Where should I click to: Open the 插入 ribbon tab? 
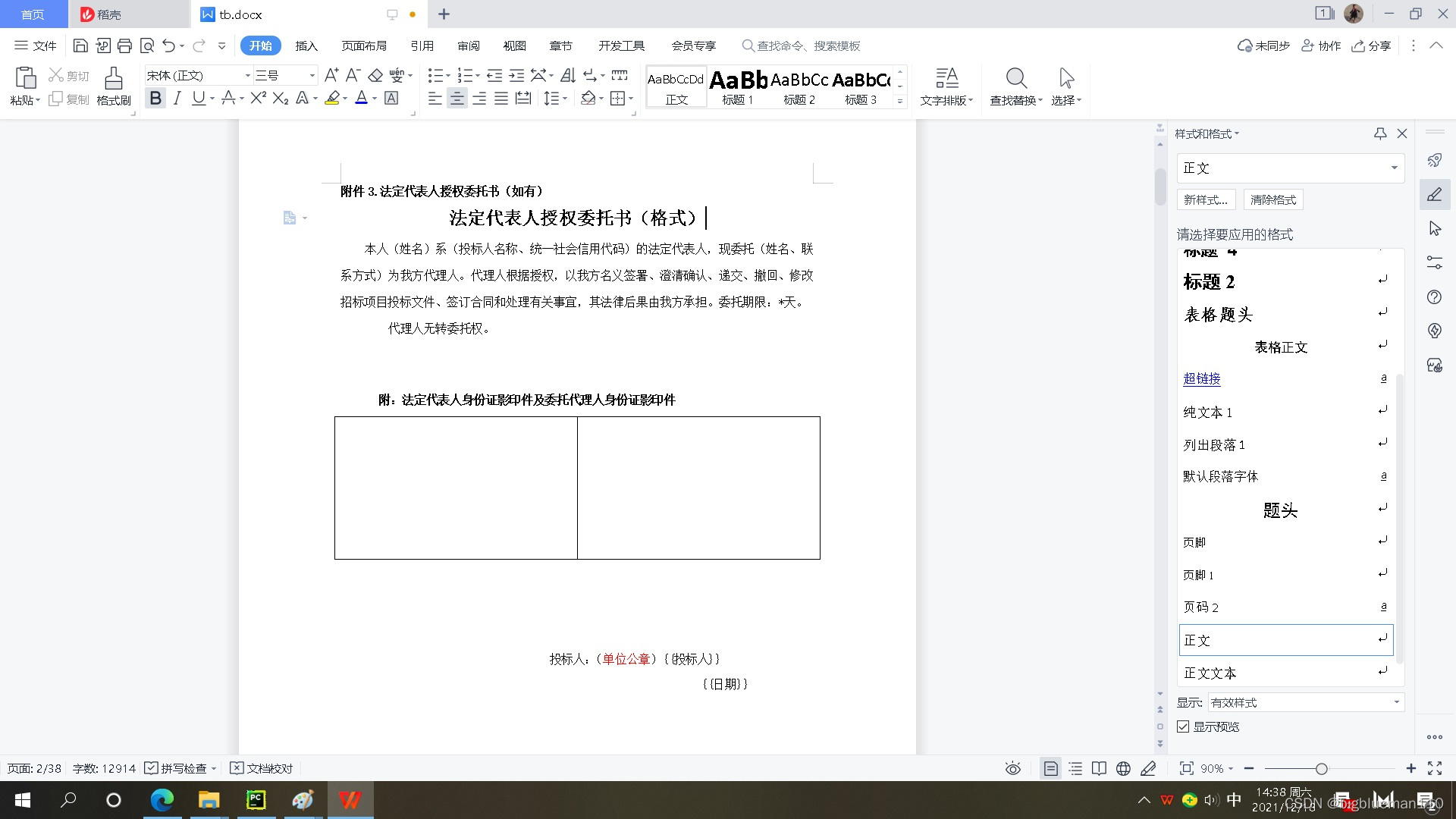[306, 45]
